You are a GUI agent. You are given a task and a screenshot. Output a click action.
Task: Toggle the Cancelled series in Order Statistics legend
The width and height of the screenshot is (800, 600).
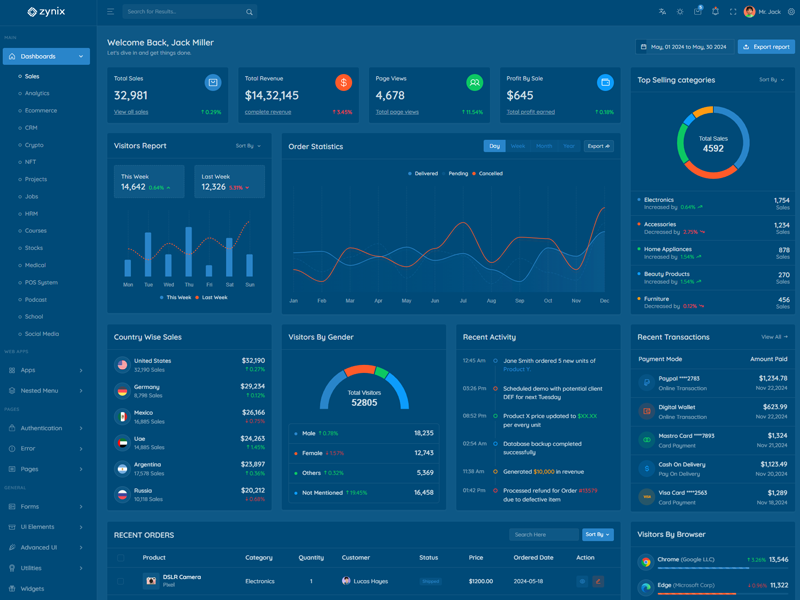pyautogui.click(x=488, y=173)
